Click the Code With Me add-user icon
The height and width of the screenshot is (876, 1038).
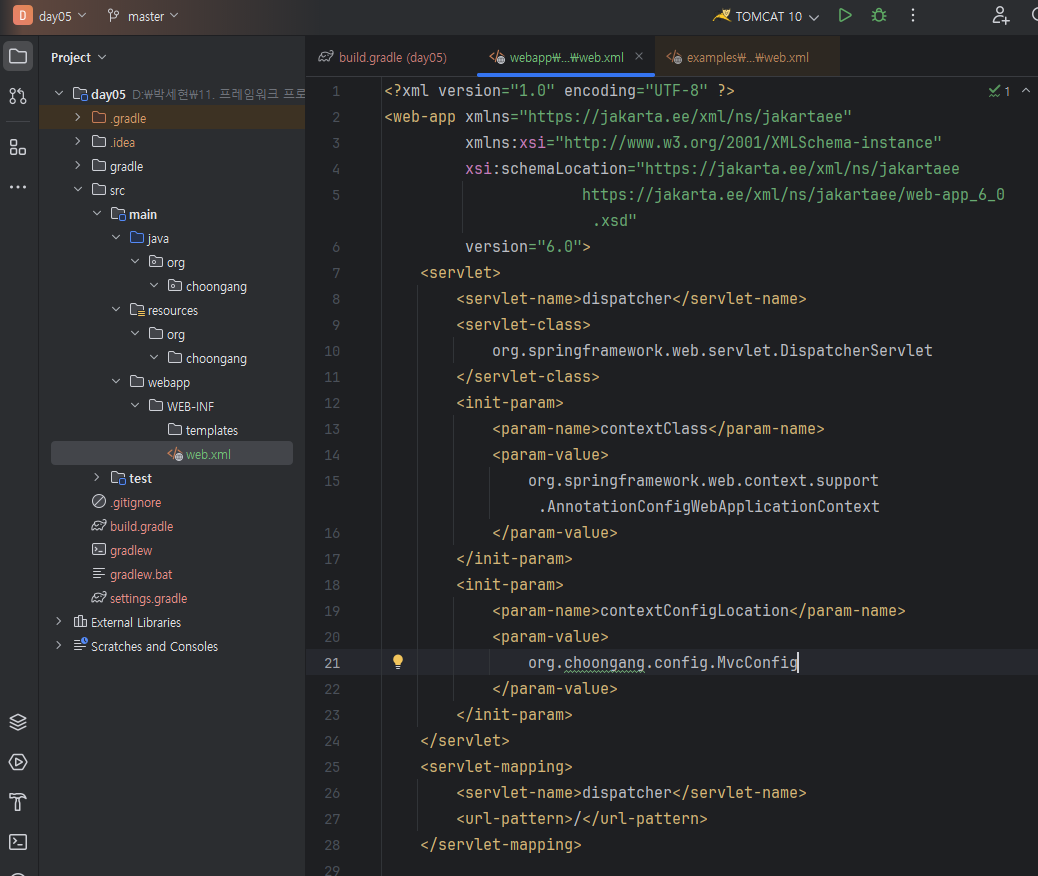[1000, 16]
